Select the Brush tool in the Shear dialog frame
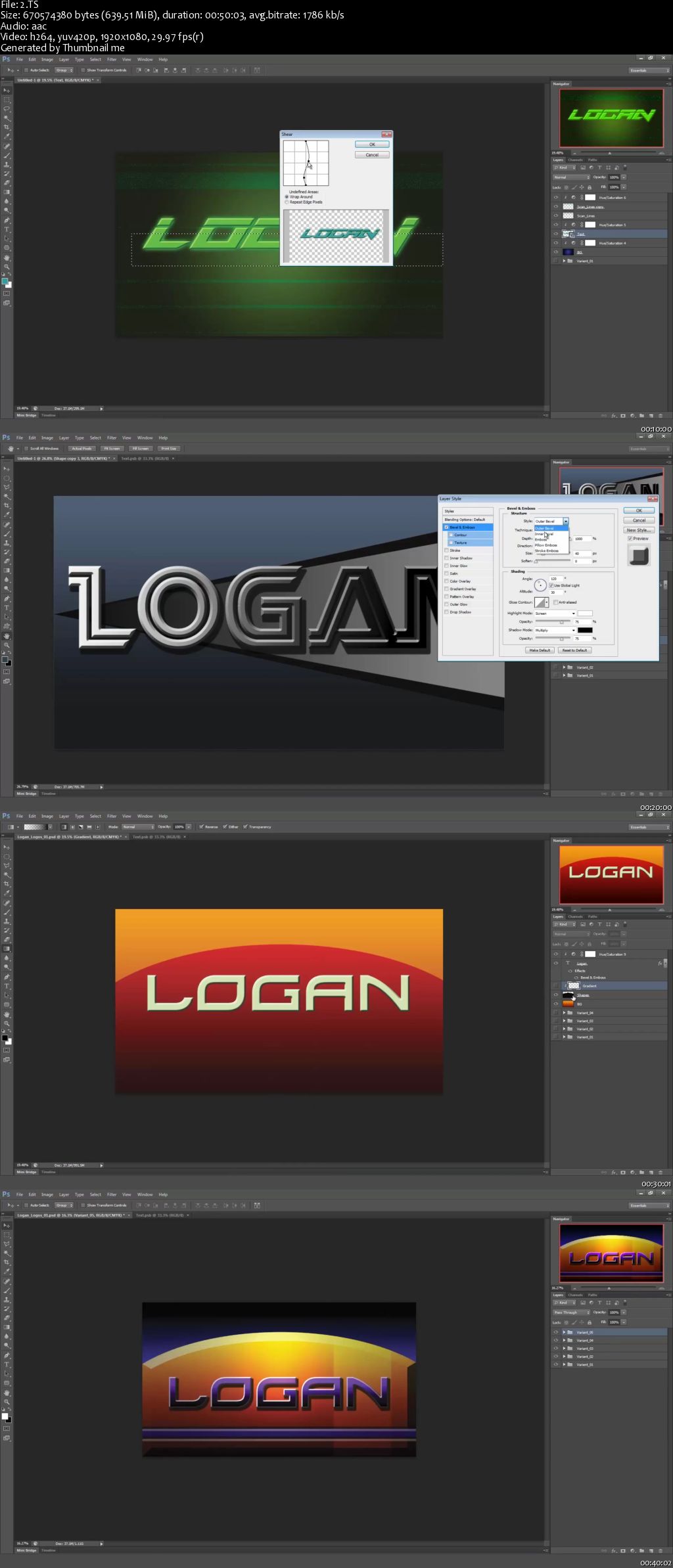 click(7, 155)
